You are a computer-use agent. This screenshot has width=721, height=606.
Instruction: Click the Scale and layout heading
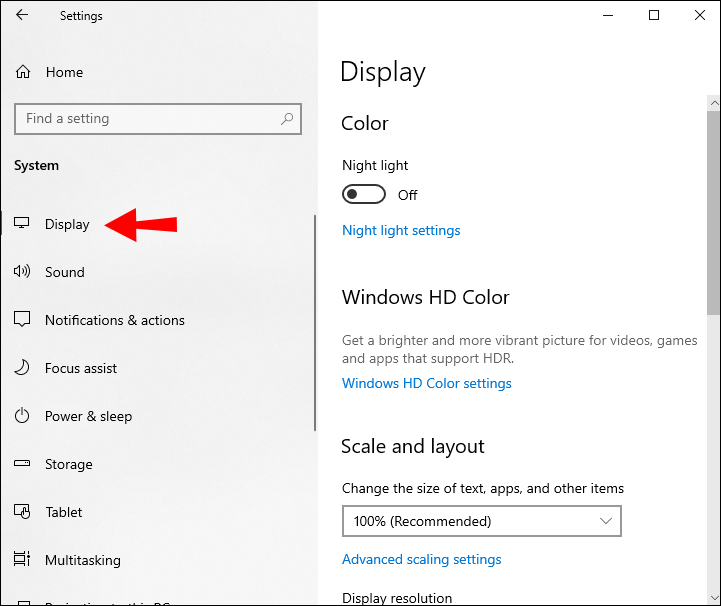click(x=412, y=446)
